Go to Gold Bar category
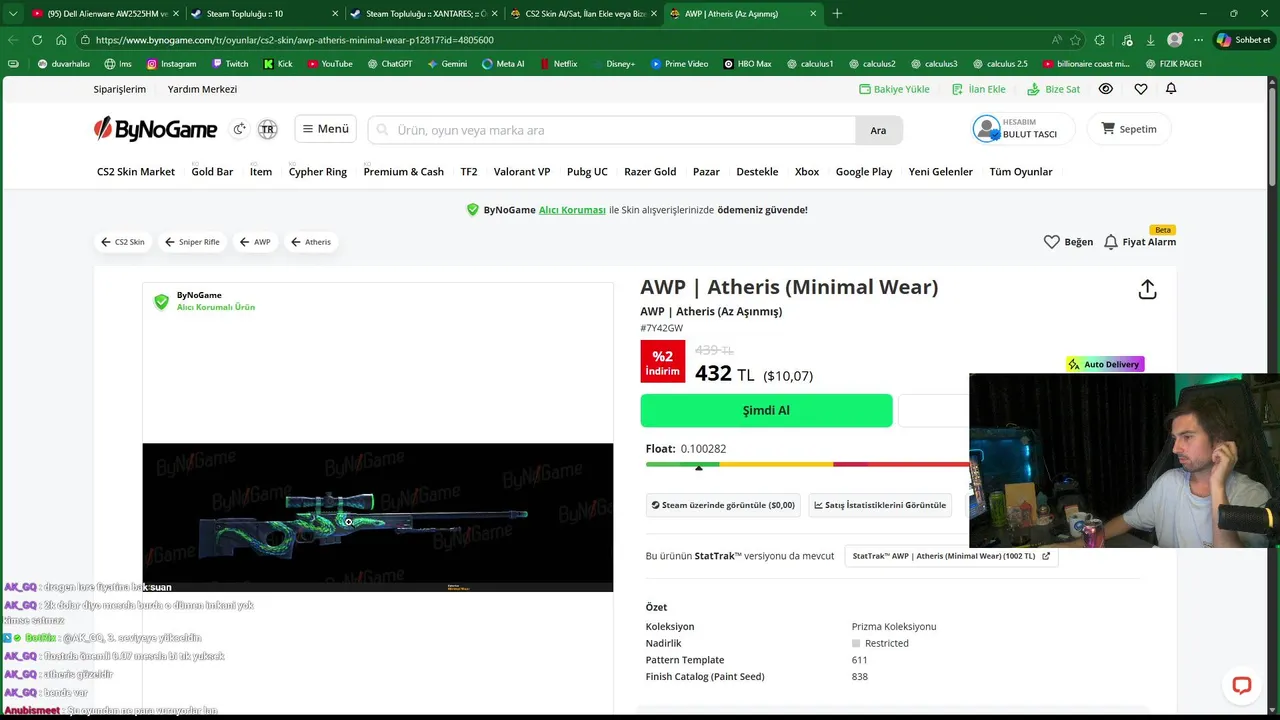This screenshot has height=720, width=1280. tap(212, 172)
